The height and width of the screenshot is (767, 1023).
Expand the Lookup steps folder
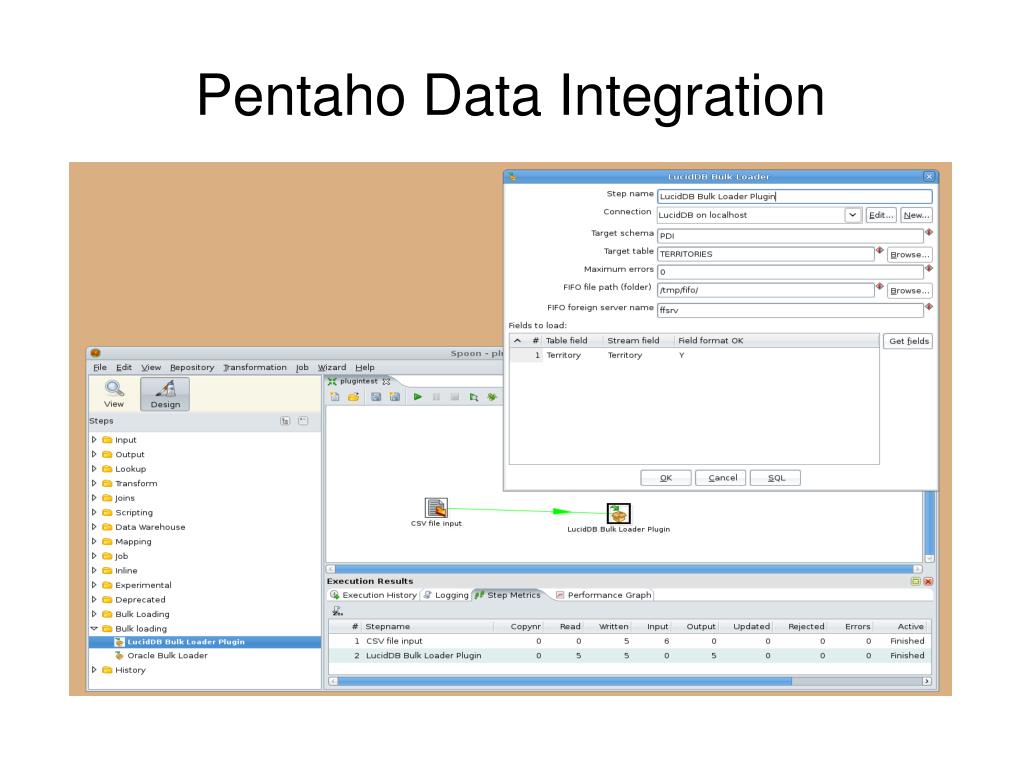pos(94,468)
